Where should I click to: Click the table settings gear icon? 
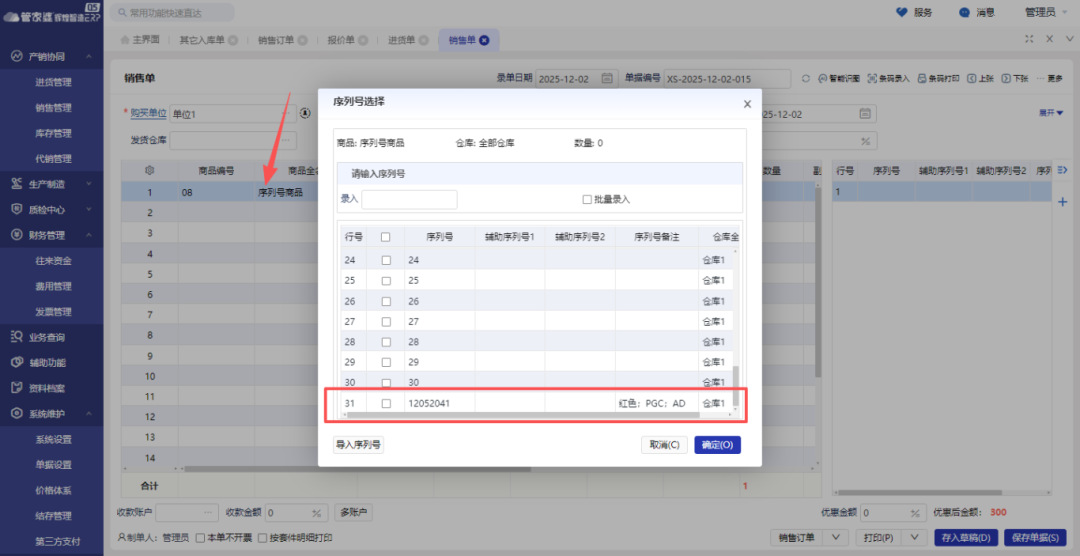pyautogui.click(x=149, y=170)
